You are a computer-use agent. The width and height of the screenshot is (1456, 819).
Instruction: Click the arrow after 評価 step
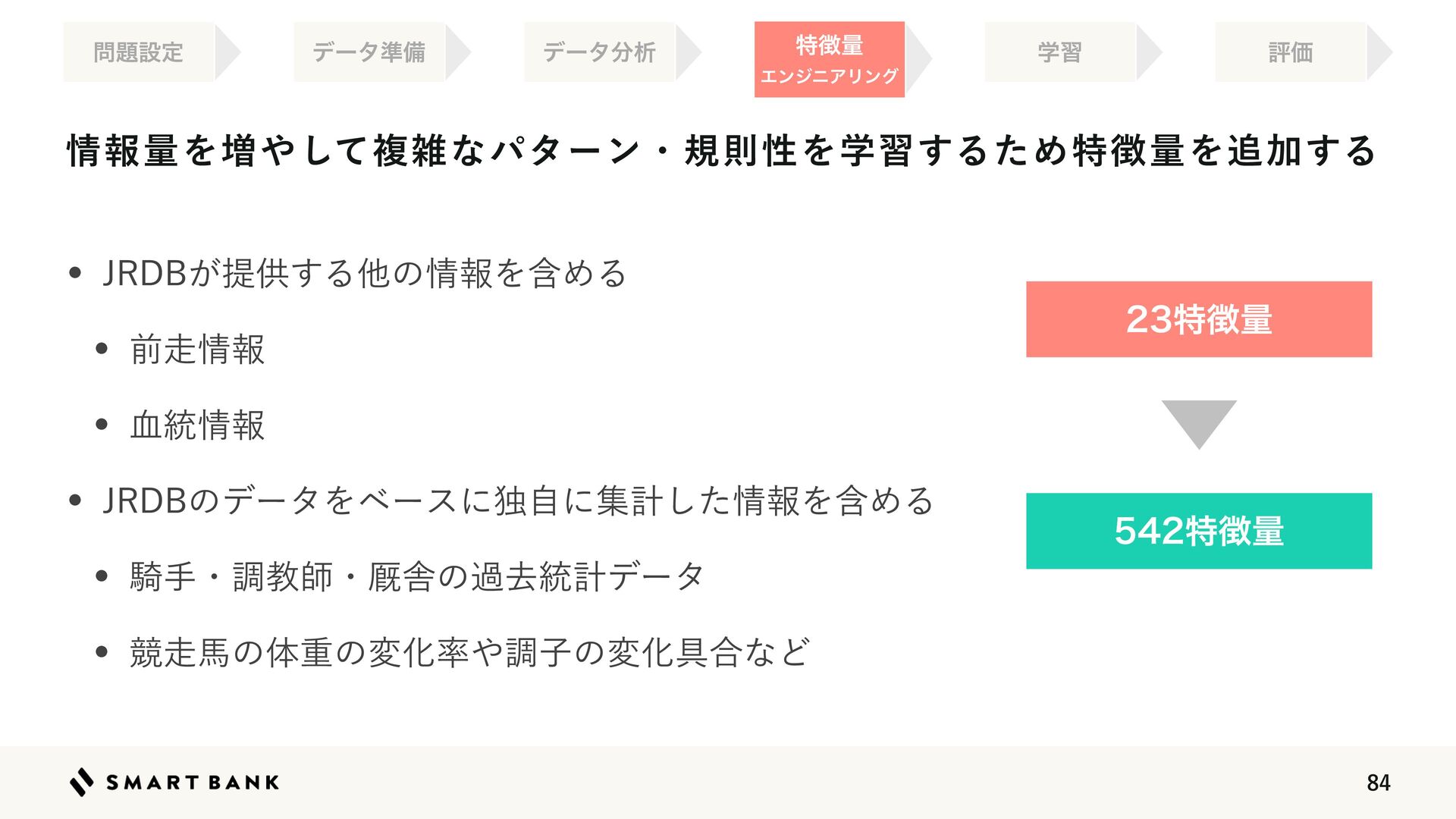1378,52
